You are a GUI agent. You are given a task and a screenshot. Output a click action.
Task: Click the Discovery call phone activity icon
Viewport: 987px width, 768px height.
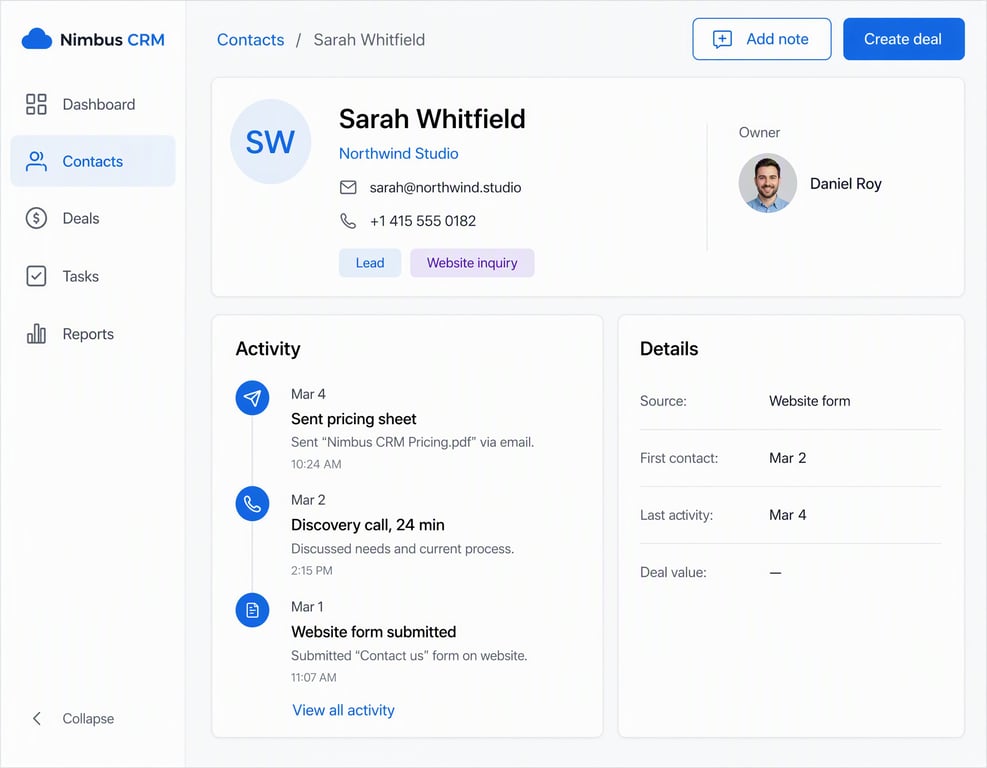252,504
